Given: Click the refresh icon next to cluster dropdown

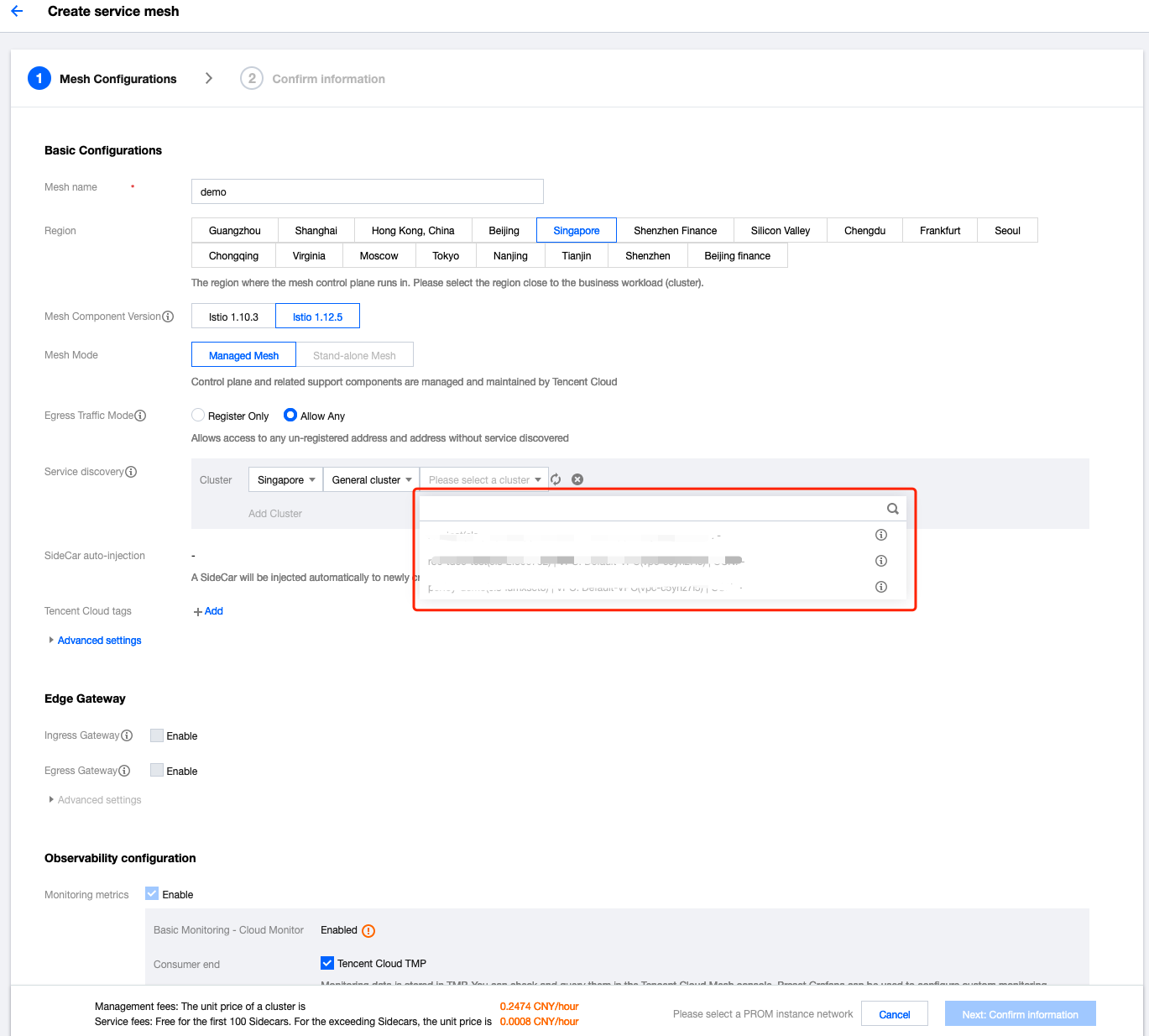Looking at the screenshot, I should [x=556, y=479].
